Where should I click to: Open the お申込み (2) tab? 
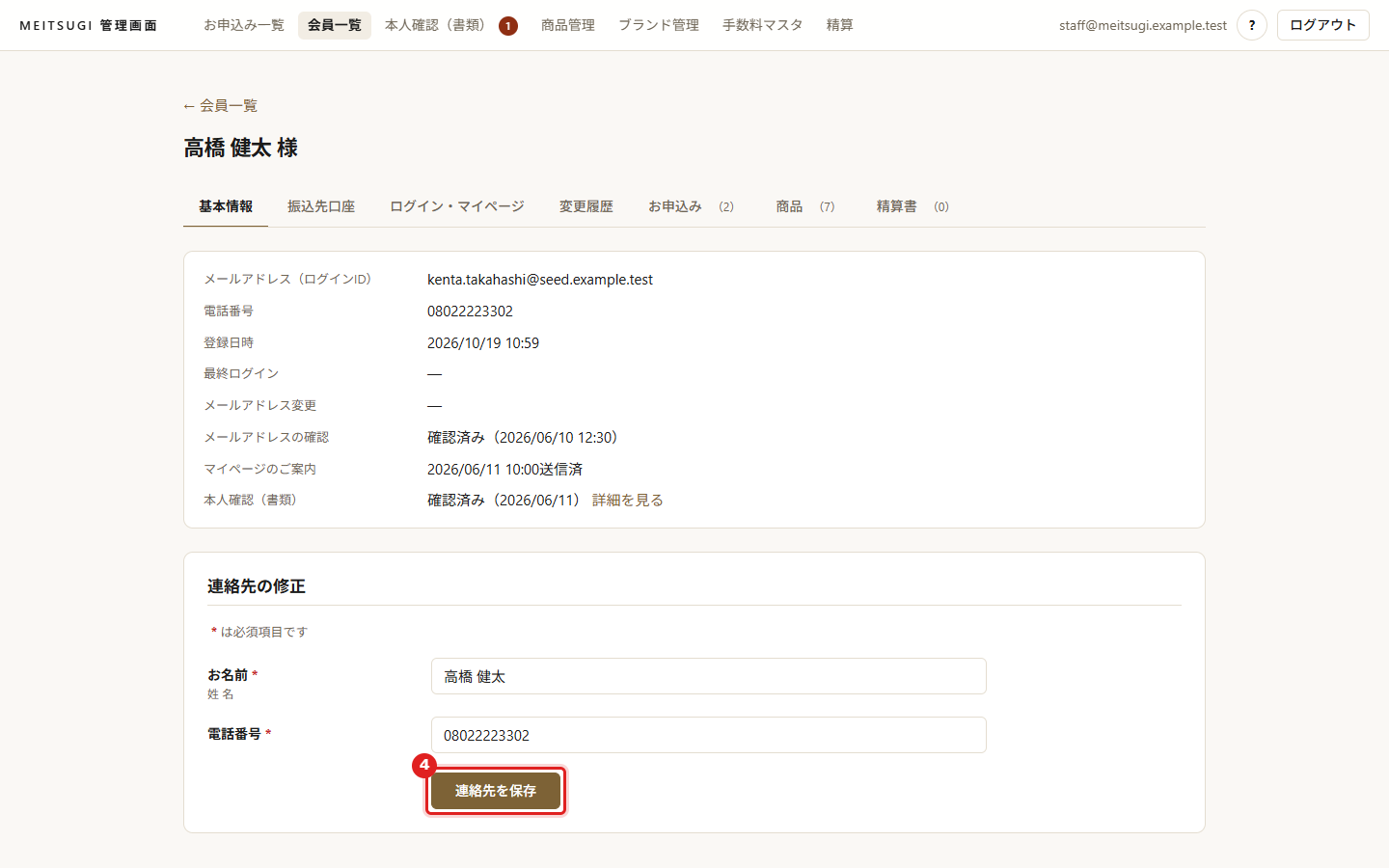point(691,206)
